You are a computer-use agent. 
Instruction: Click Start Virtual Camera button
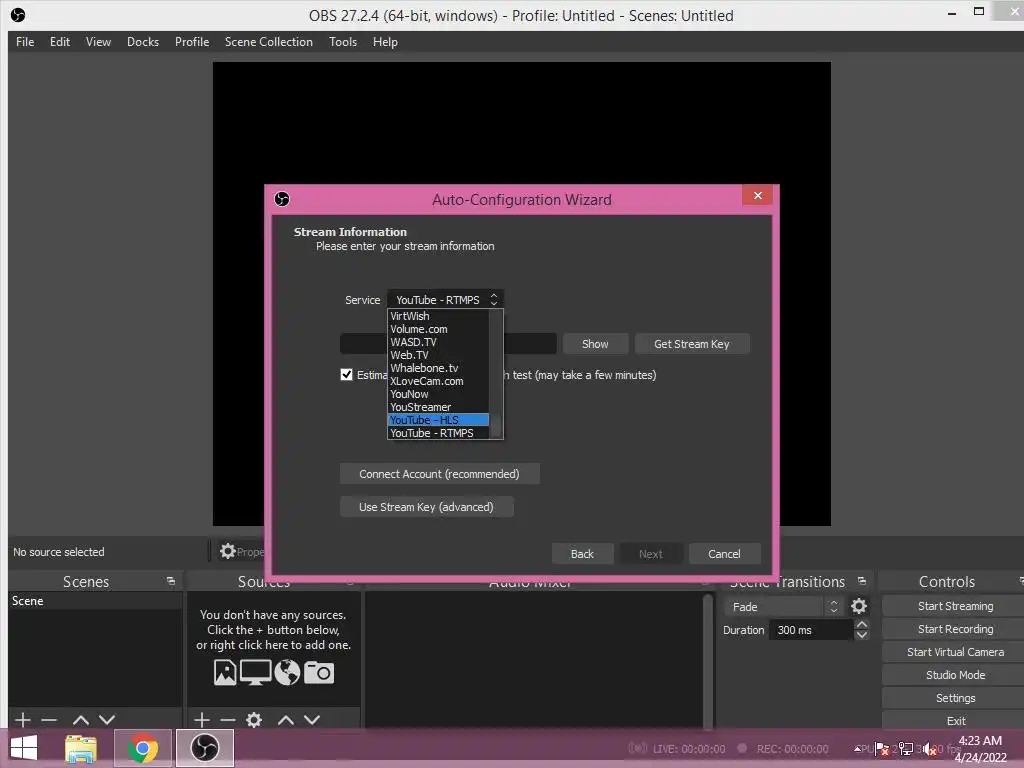955,652
